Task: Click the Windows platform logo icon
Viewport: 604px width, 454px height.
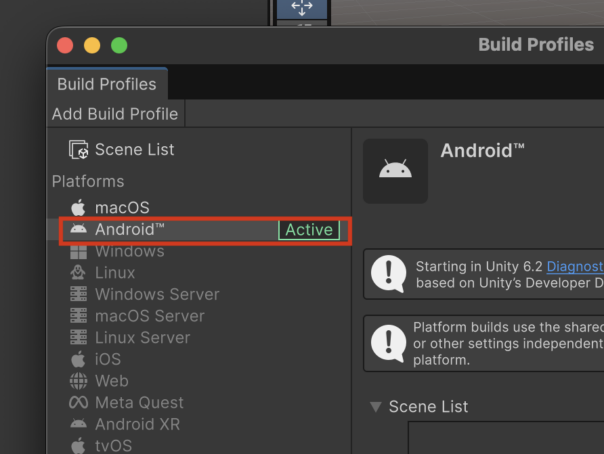Action: click(x=78, y=251)
